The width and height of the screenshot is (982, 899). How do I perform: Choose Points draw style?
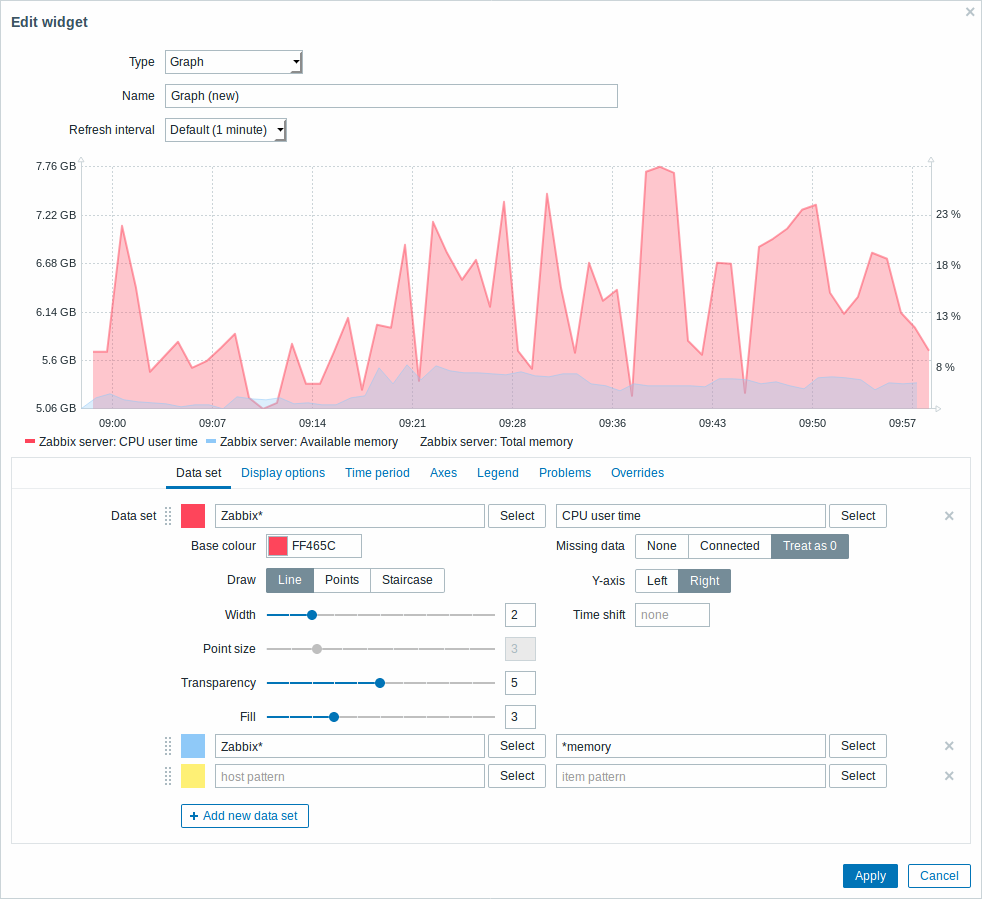tap(342, 580)
